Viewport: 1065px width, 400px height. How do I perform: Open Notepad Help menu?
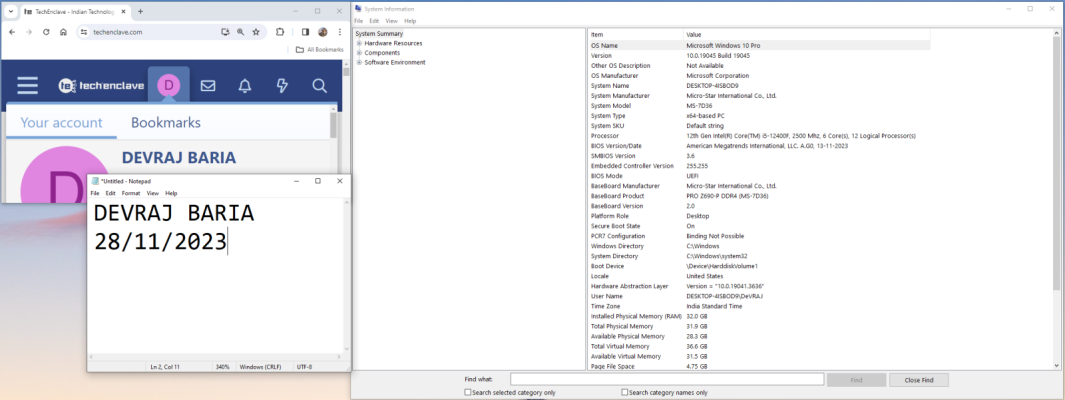(171, 194)
